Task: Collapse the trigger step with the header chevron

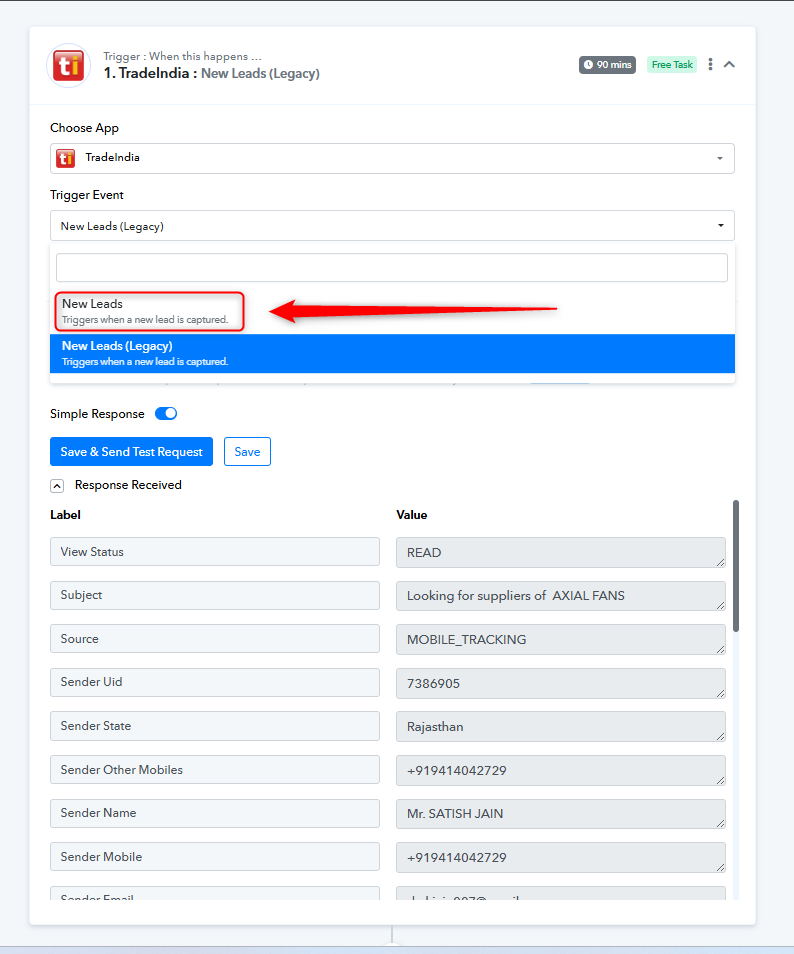Action: [x=729, y=64]
